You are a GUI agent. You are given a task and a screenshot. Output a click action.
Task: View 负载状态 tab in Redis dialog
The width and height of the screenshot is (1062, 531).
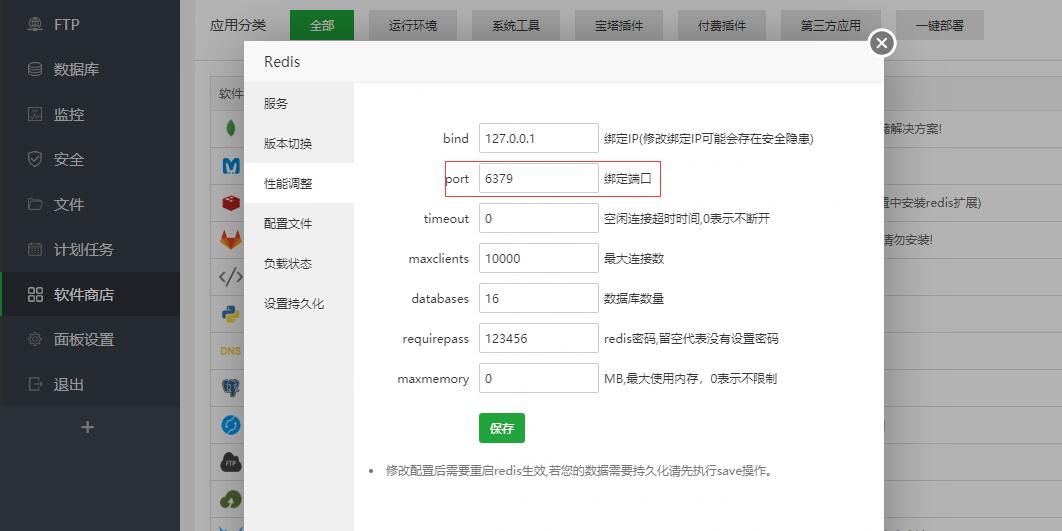click(x=299, y=263)
